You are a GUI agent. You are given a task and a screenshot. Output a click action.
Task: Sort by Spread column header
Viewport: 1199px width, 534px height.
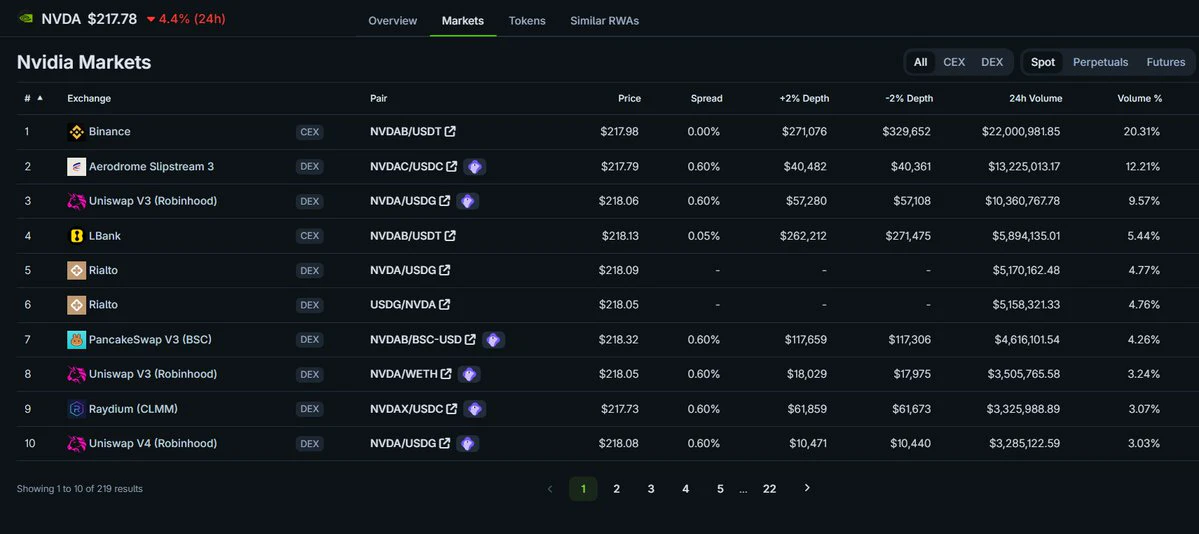[x=707, y=99]
